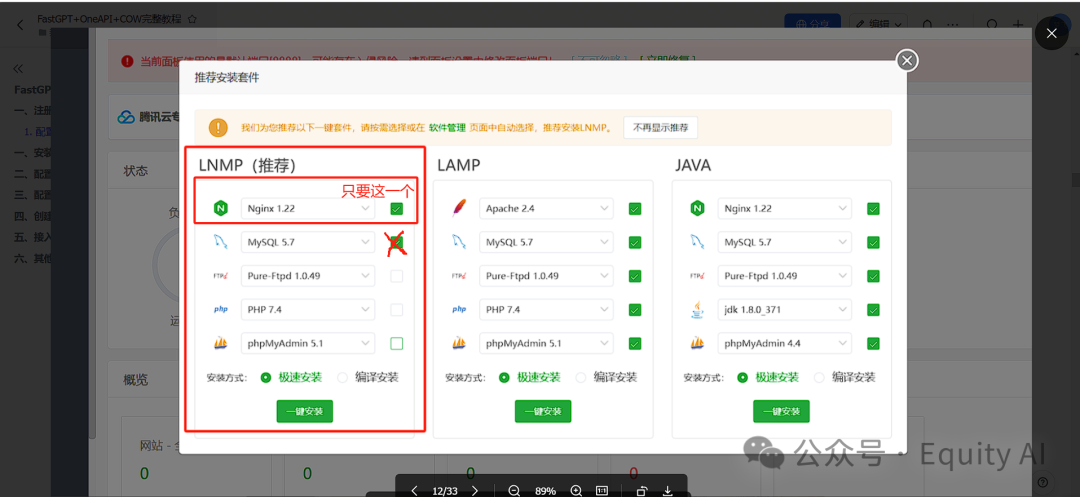This screenshot has width=1080, height=497.
Task: Toggle Nginx 1.22 checkbox in LNMP
Action: (397, 209)
